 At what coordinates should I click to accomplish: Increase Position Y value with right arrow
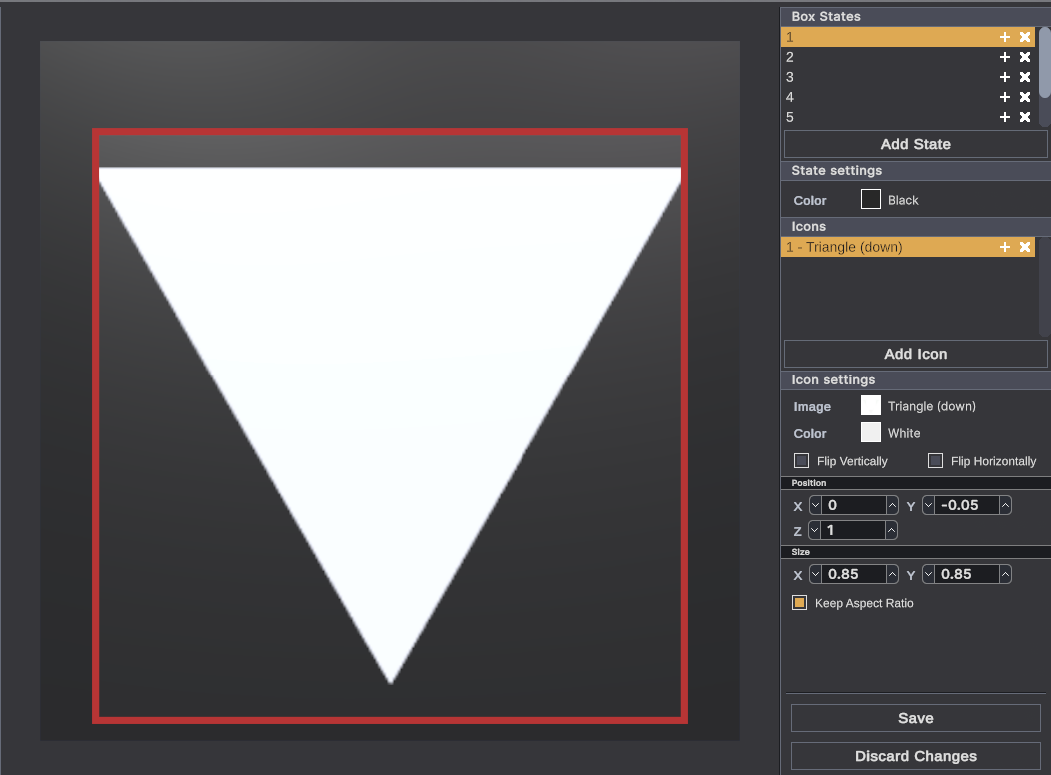tap(1005, 506)
